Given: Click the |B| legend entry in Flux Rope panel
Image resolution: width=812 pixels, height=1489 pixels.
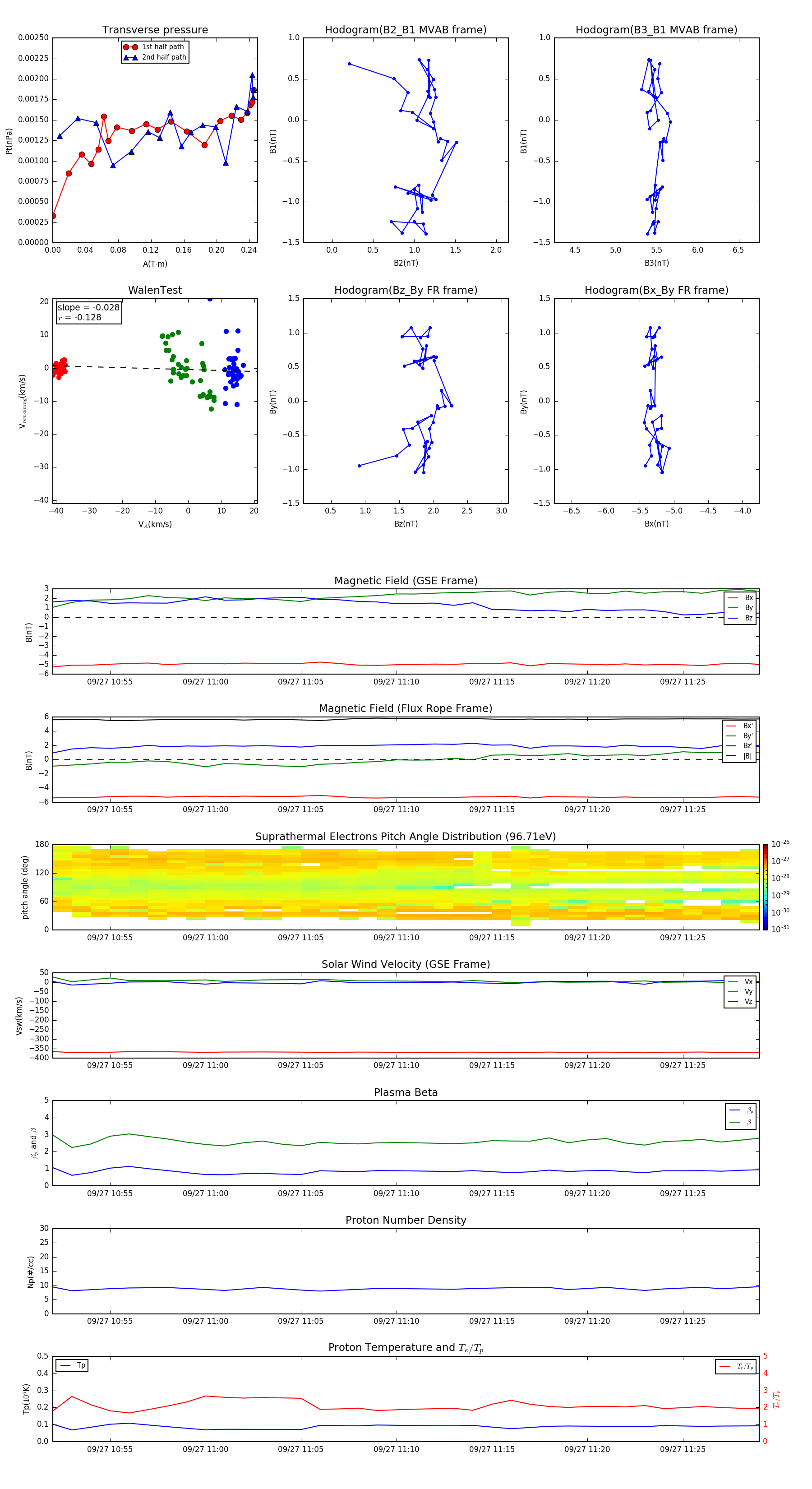Looking at the screenshot, I should [x=740, y=756].
